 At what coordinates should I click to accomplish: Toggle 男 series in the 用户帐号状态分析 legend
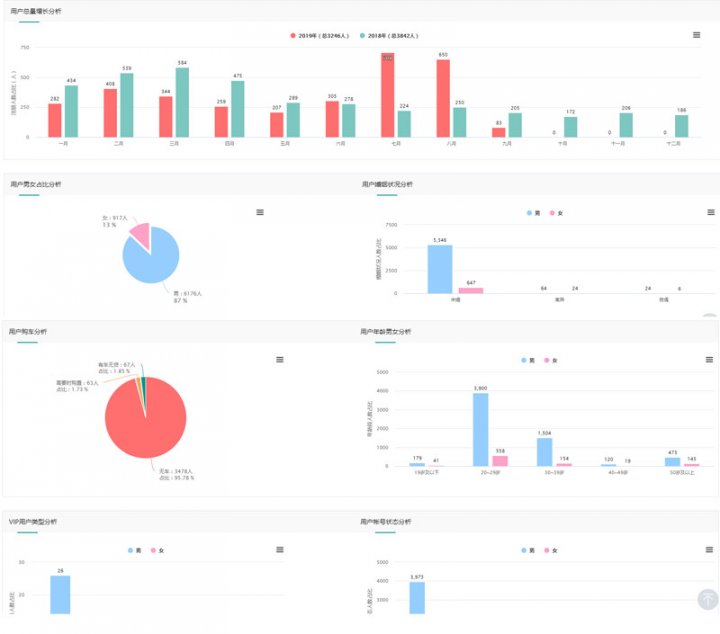click(528, 550)
